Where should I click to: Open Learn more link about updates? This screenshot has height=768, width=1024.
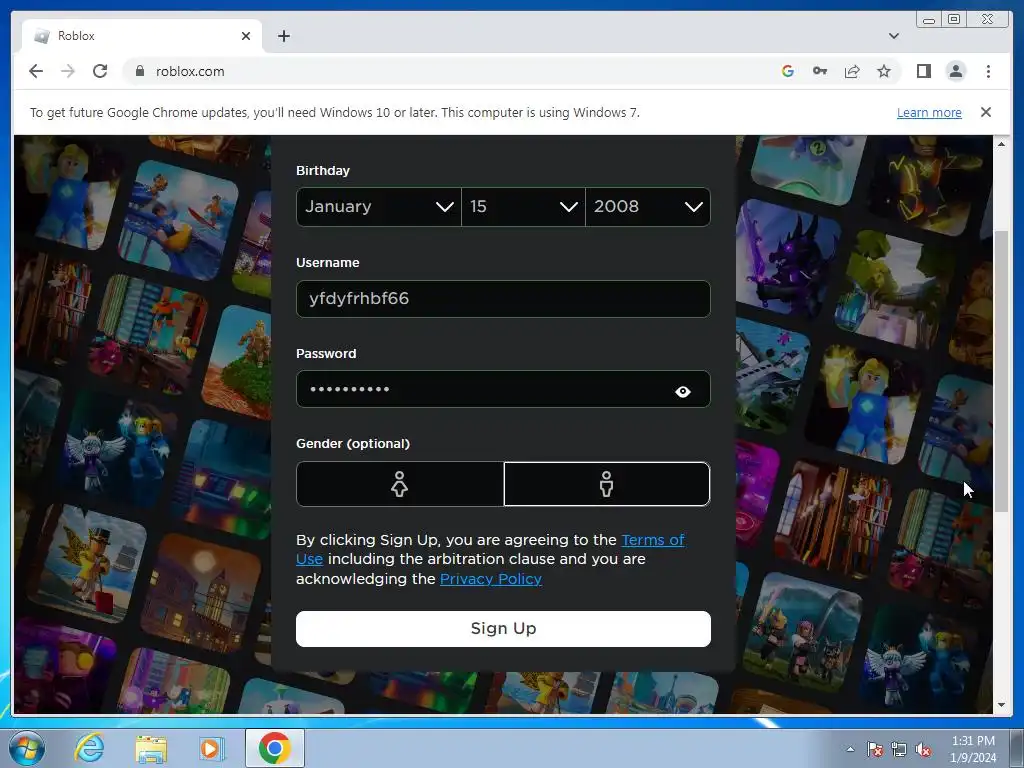(929, 112)
